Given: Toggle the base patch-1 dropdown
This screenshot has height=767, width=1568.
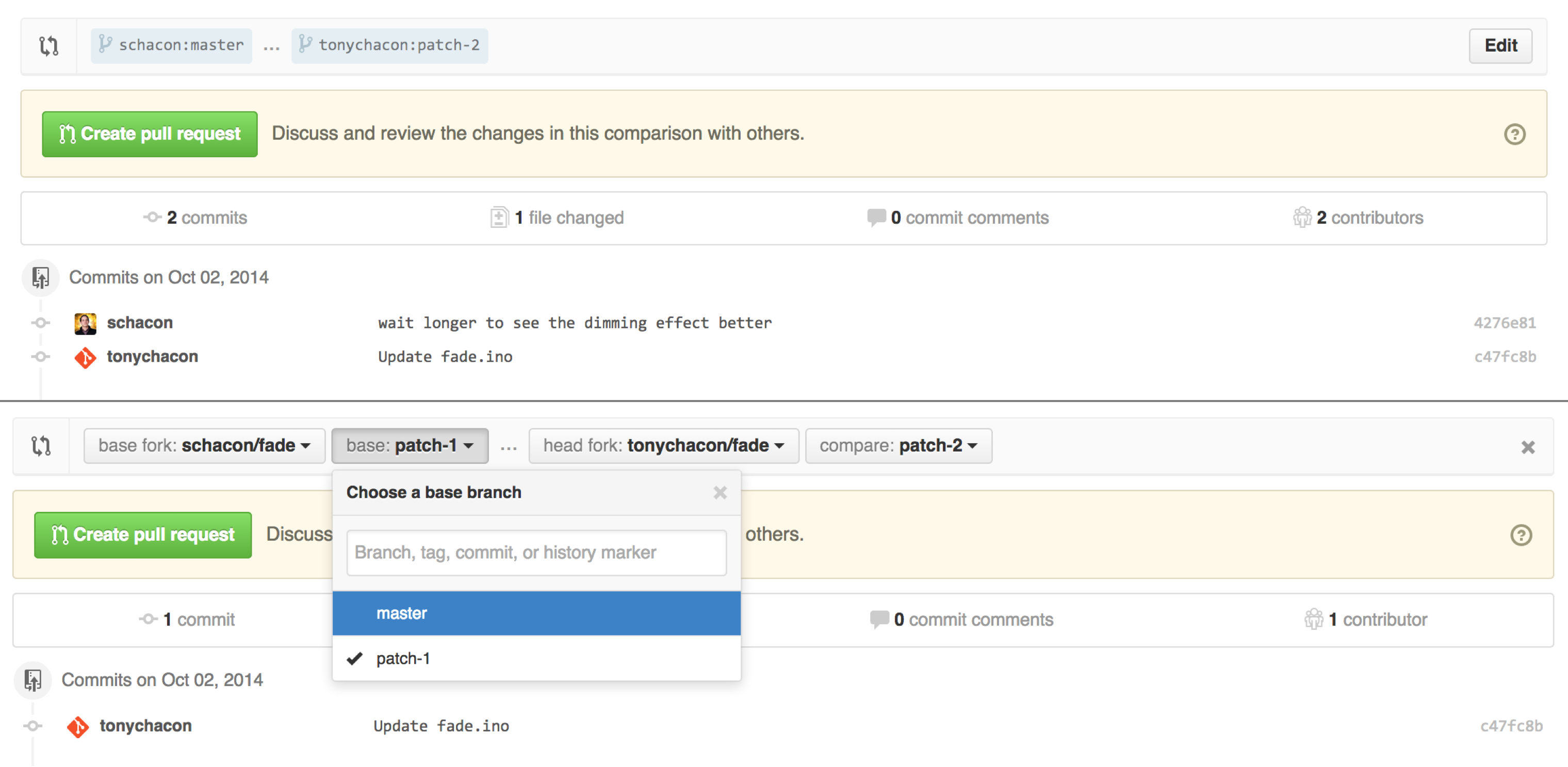Looking at the screenshot, I should tap(409, 446).
